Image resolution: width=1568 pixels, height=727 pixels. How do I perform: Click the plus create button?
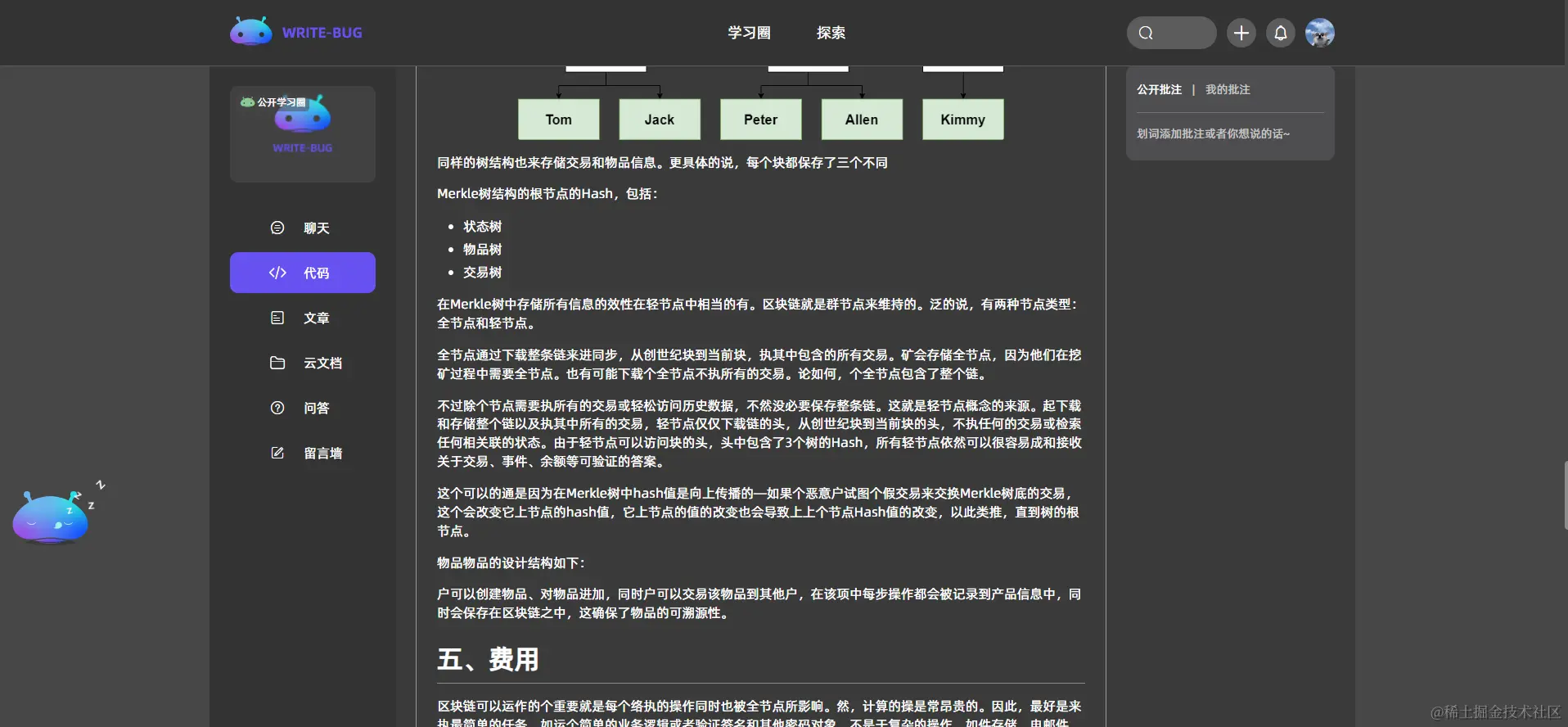[x=1241, y=33]
